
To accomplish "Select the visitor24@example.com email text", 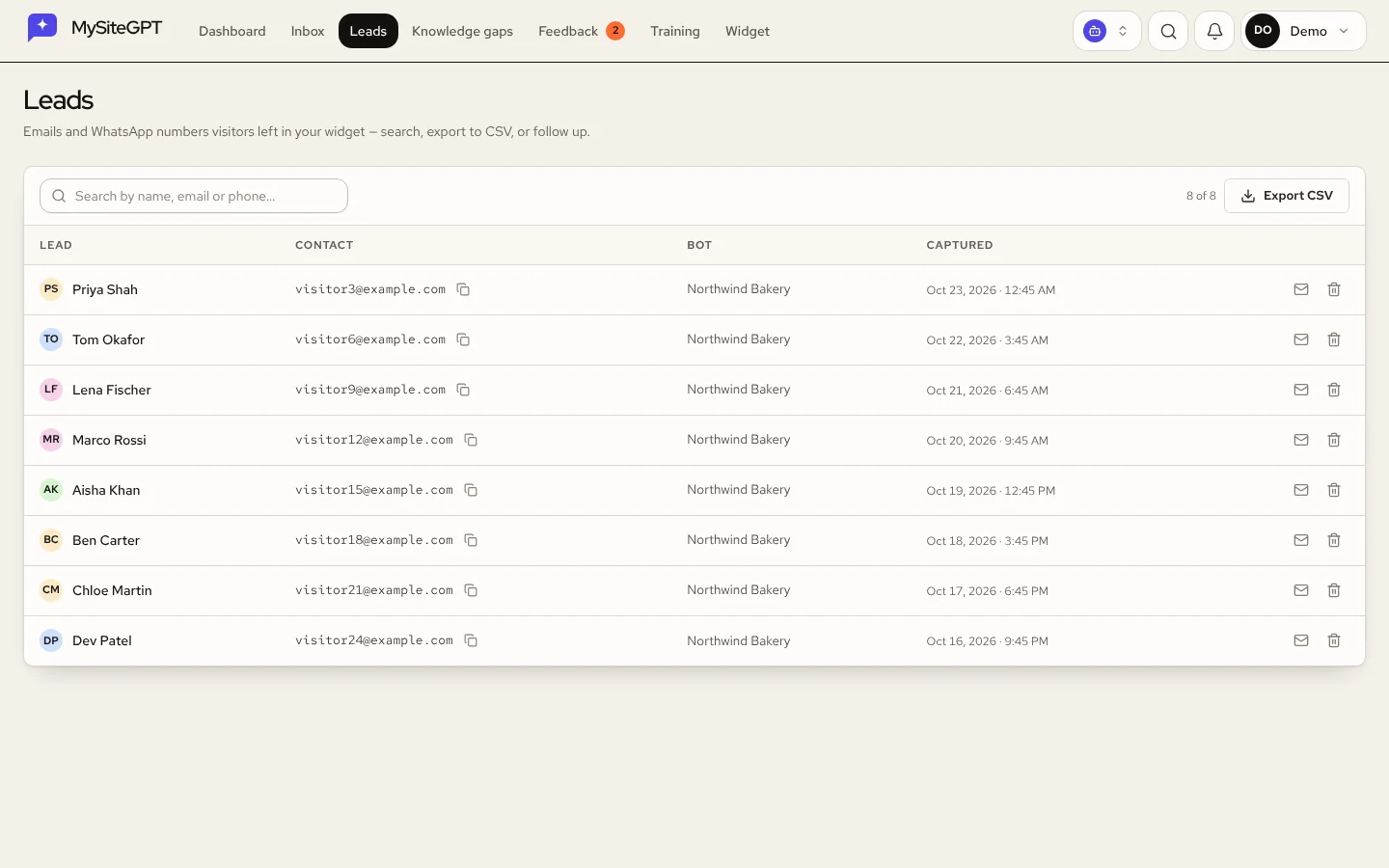I will pos(374,640).
